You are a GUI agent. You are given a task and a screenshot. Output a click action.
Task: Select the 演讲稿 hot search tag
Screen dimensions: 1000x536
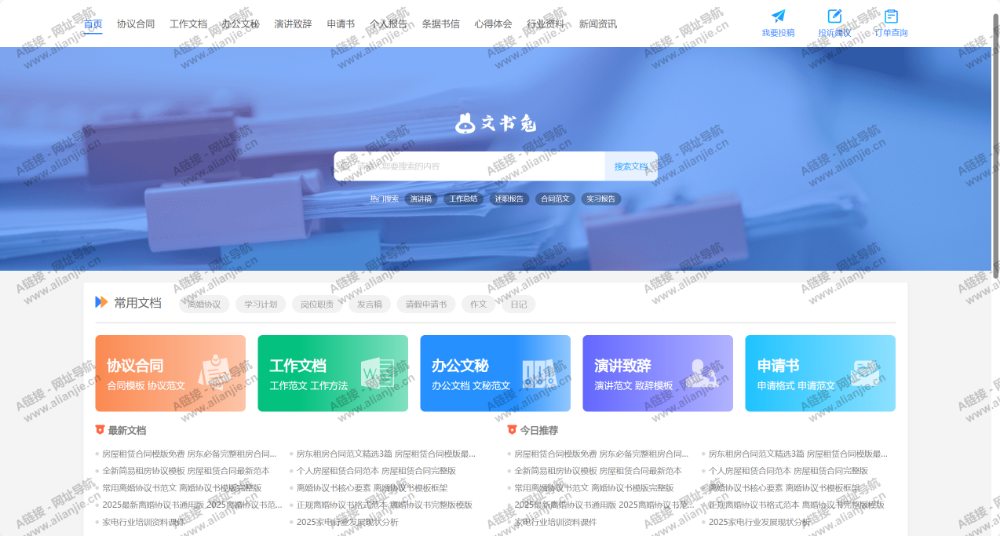[x=421, y=198]
